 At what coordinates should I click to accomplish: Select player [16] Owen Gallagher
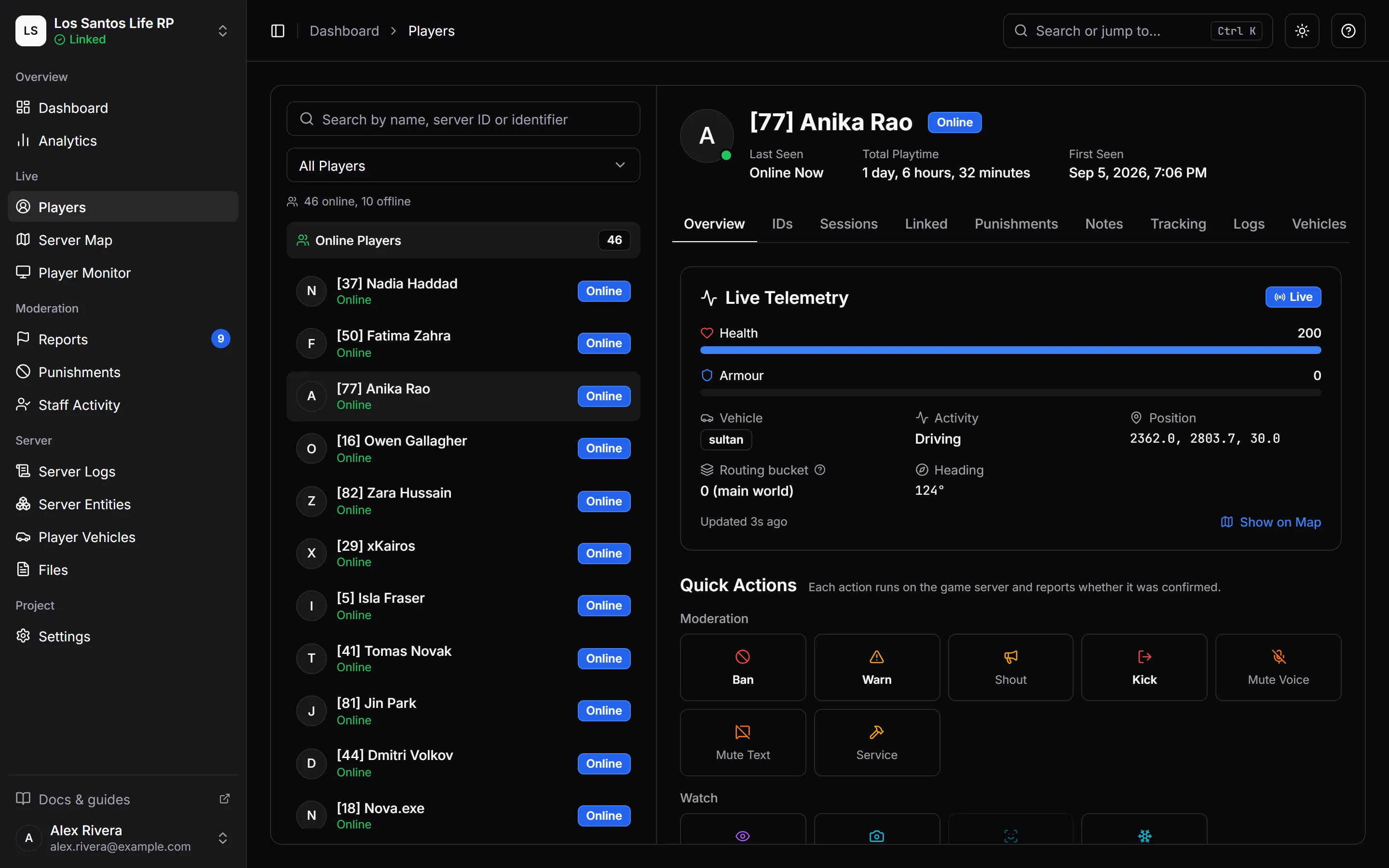click(463, 448)
